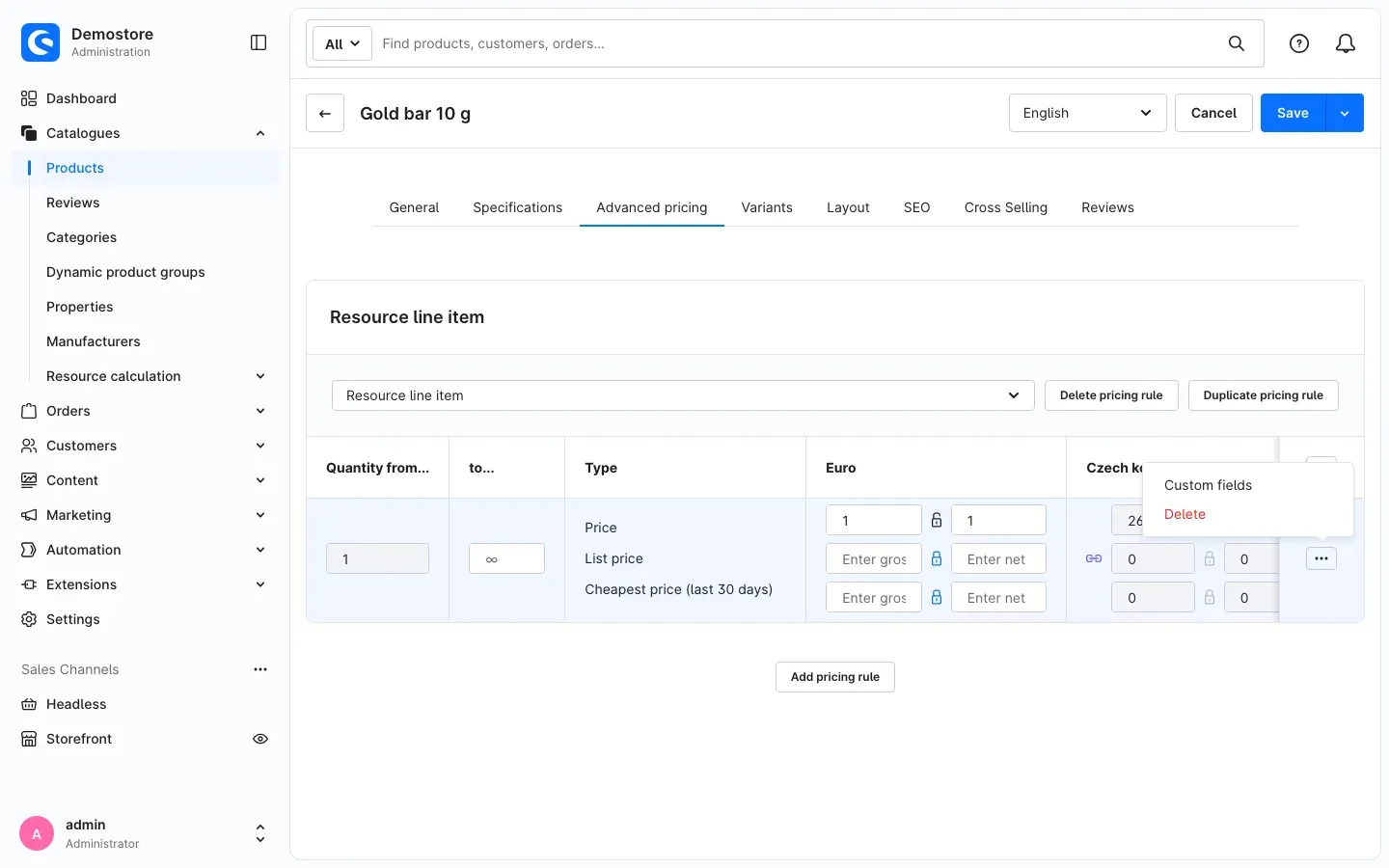1389x868 pixels.
Task: Collapse the sidebar with the panel icon
Action: coord(259,42)
